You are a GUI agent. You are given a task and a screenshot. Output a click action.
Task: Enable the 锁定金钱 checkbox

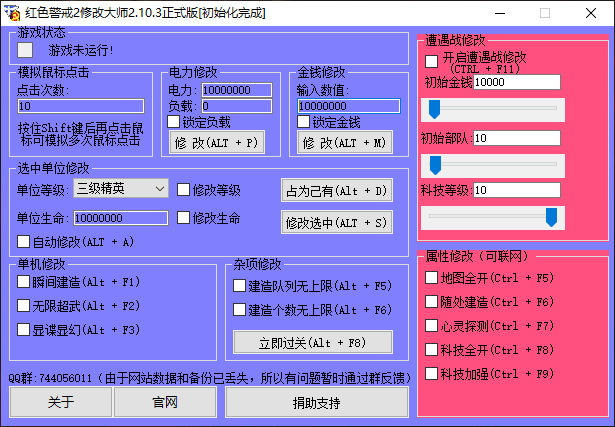click(x=303, y=122)
